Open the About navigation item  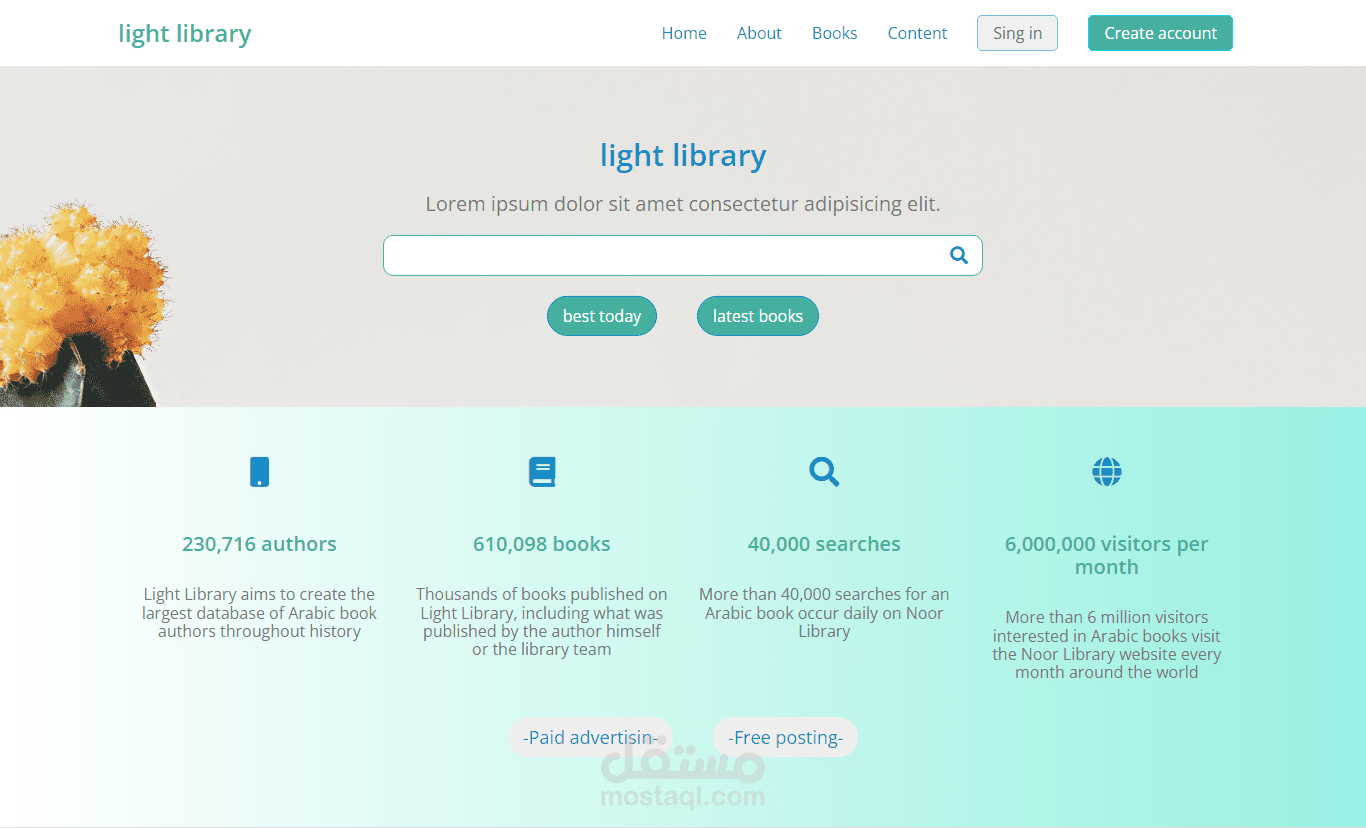(759, 33)
